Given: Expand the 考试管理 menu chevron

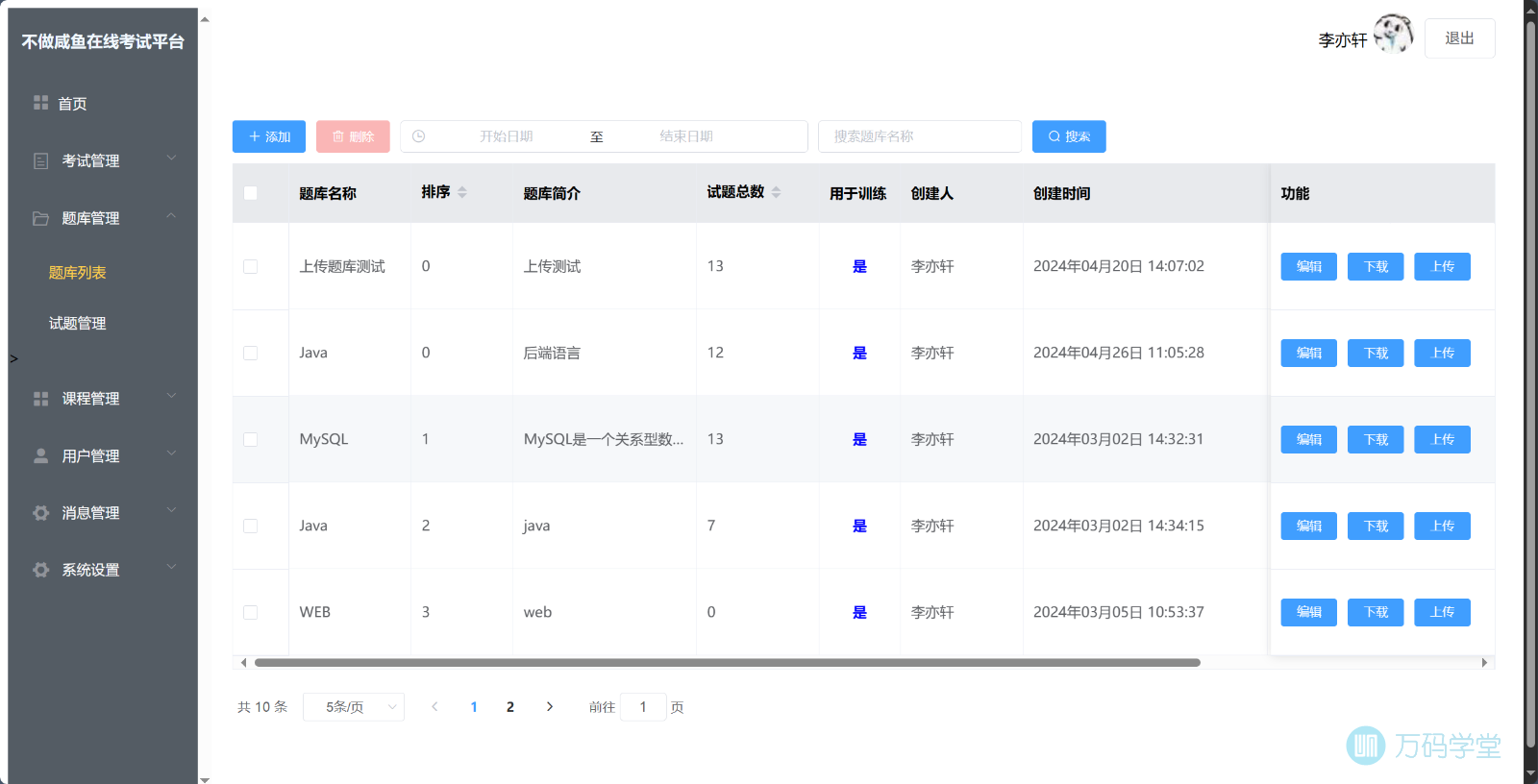Looking at the screenshot, I should pos(171,159).
